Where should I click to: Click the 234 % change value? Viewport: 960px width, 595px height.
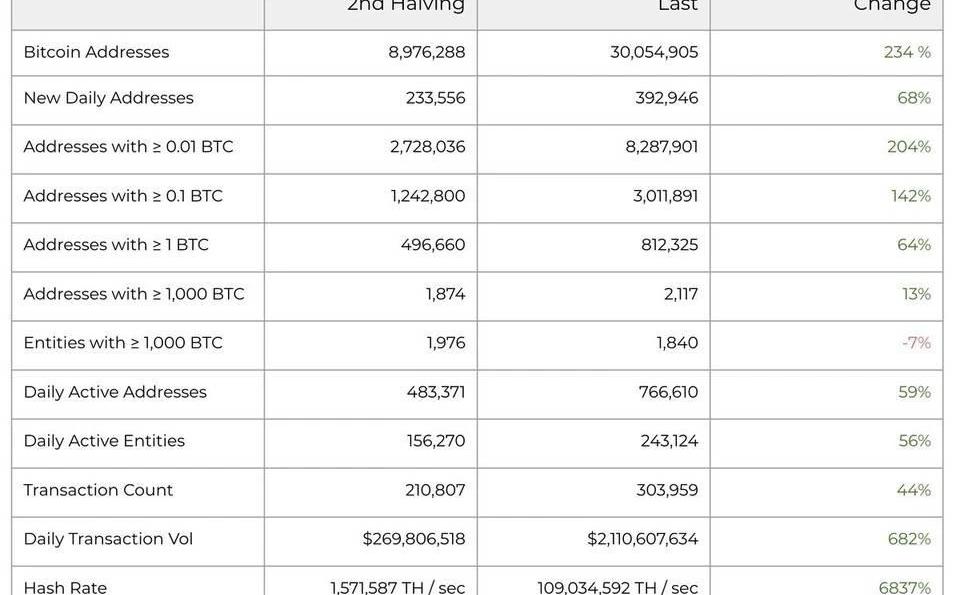tap(907, 52)
